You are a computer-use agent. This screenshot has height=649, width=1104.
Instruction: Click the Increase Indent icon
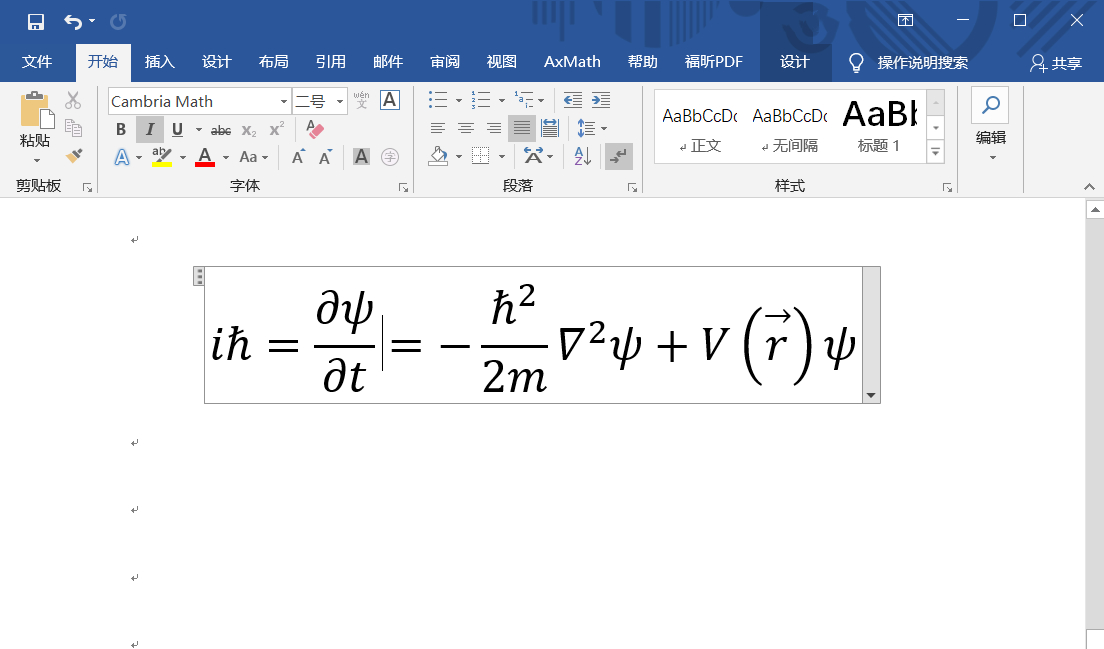[x=601, y=100]
